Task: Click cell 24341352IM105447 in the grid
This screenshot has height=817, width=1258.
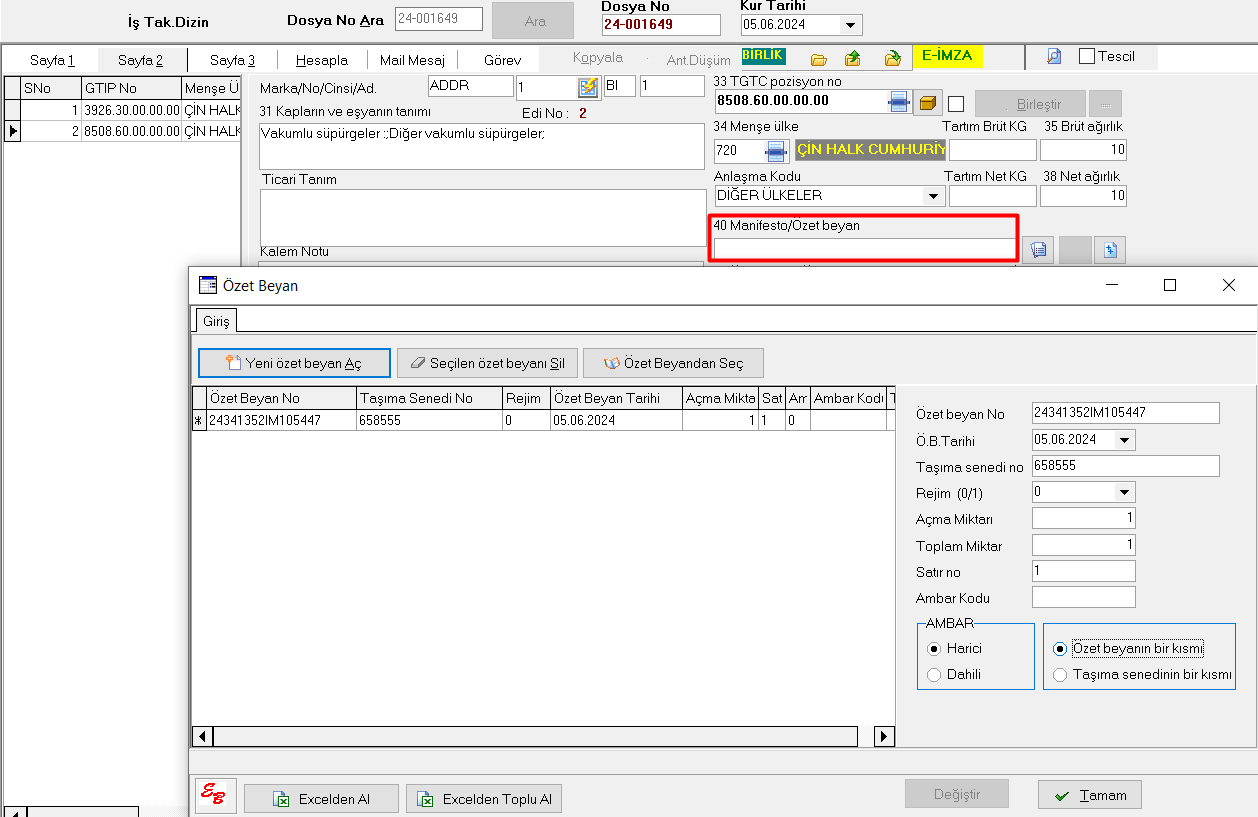Action: pos(281,421)
